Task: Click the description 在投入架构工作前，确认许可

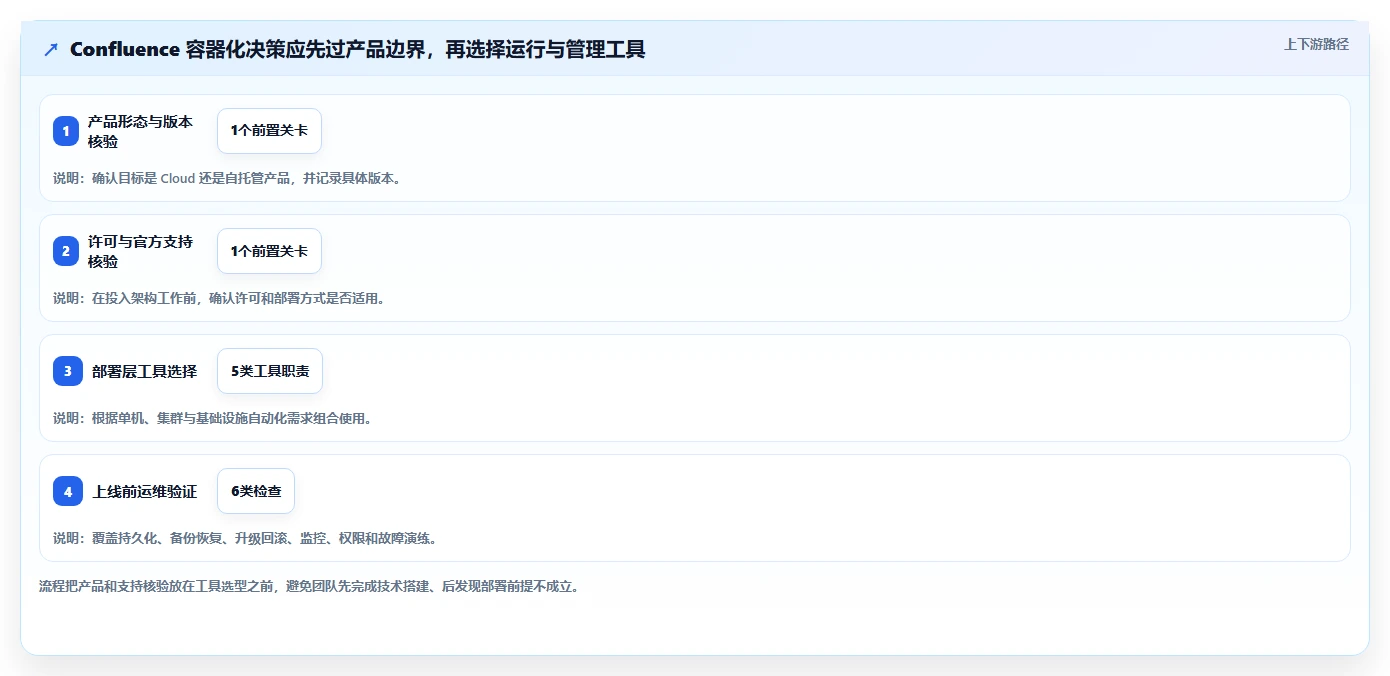Action: [219, 298]
